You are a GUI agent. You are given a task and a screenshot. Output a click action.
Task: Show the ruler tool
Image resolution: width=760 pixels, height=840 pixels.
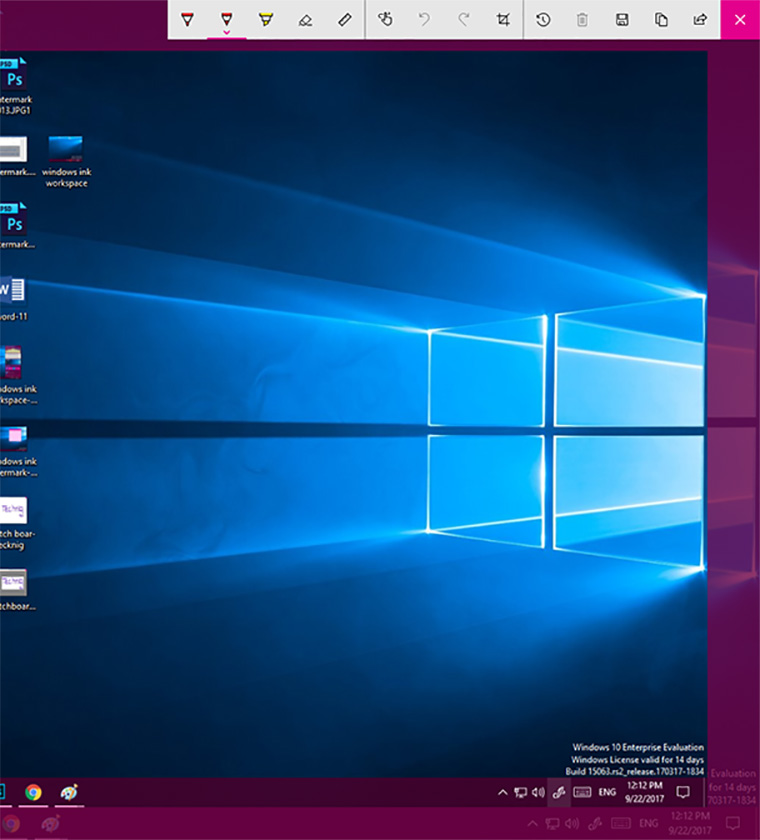tap(345, 20)
